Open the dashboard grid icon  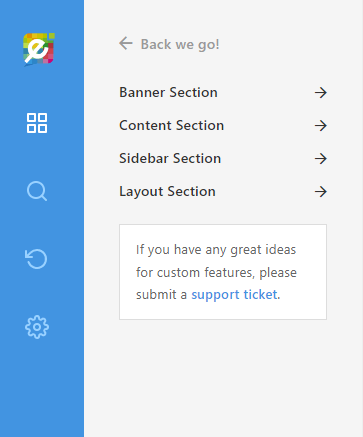(x=37, y=123)
